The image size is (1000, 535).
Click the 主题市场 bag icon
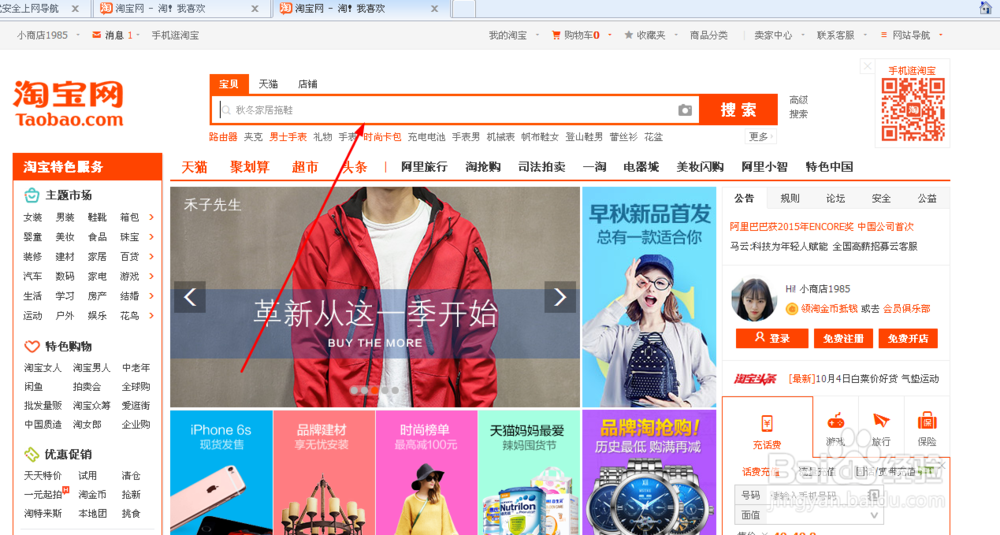32,195
